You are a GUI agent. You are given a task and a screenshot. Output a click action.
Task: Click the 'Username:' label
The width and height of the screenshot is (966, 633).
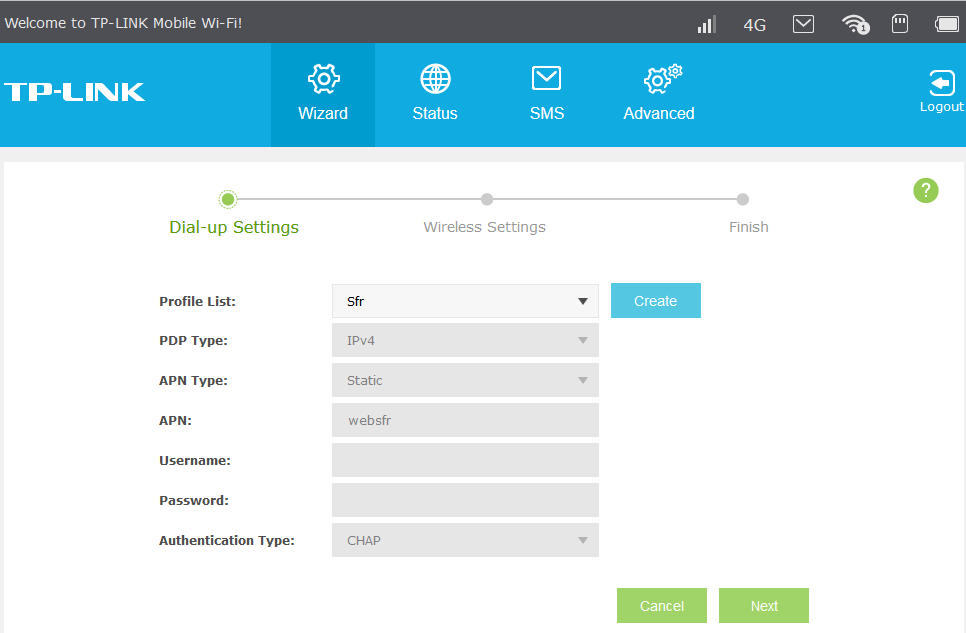click(195, 460)
